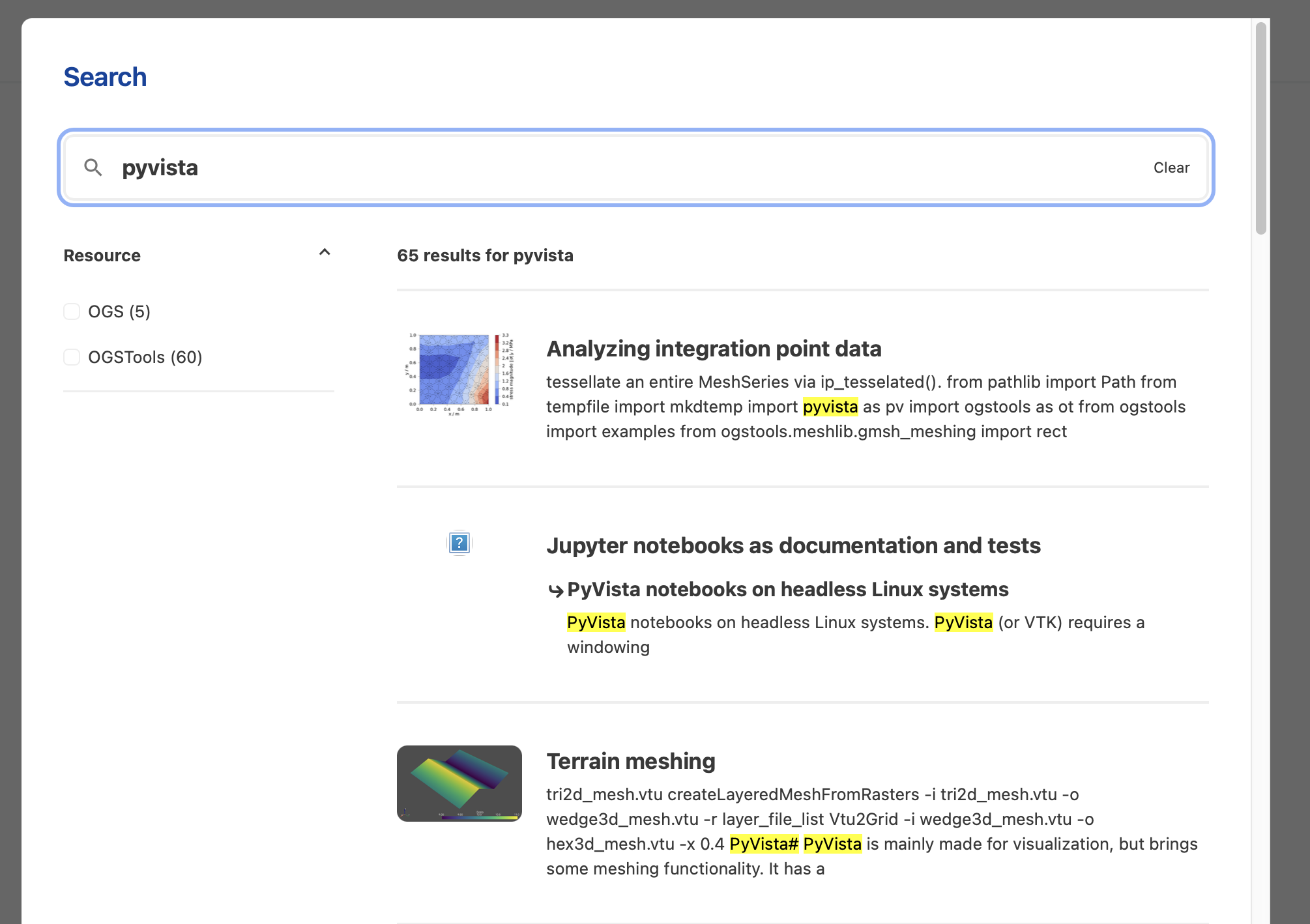
Task: Click the integration point plot thumbnail
Action: point(459,374)
